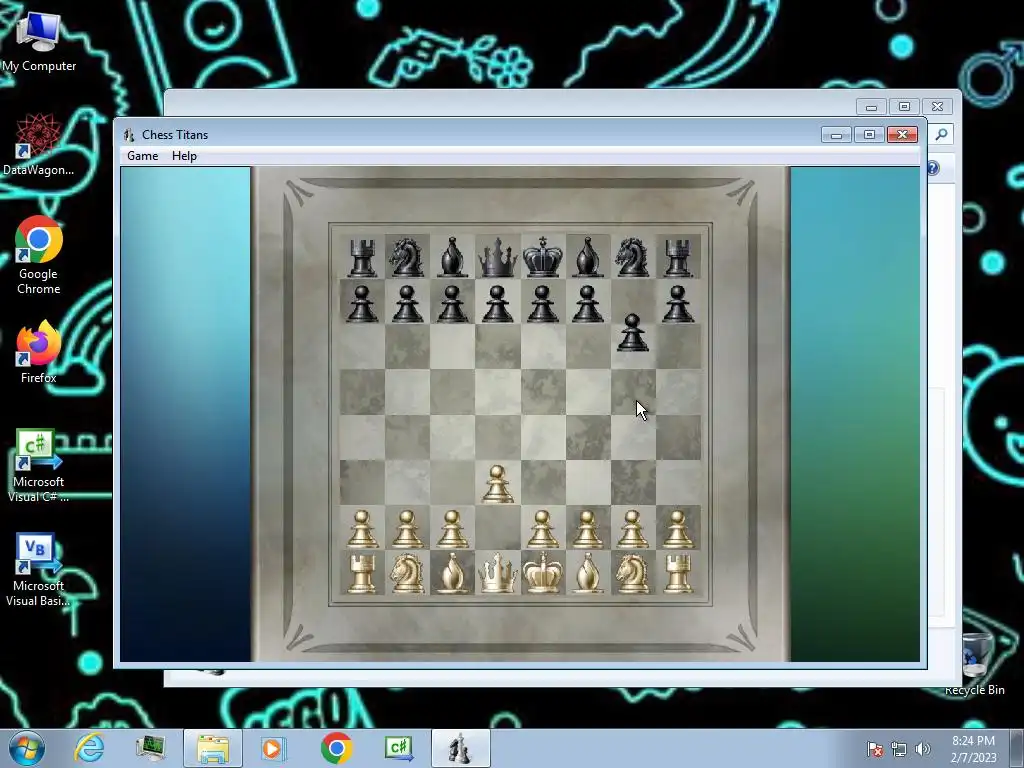Select the white pawn on a2
This screenshot has width=1024, height=768.
tap(362, 529)
